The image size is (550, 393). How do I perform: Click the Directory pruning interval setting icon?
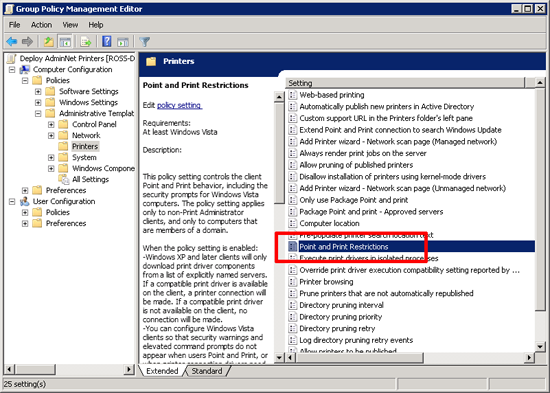292,305
